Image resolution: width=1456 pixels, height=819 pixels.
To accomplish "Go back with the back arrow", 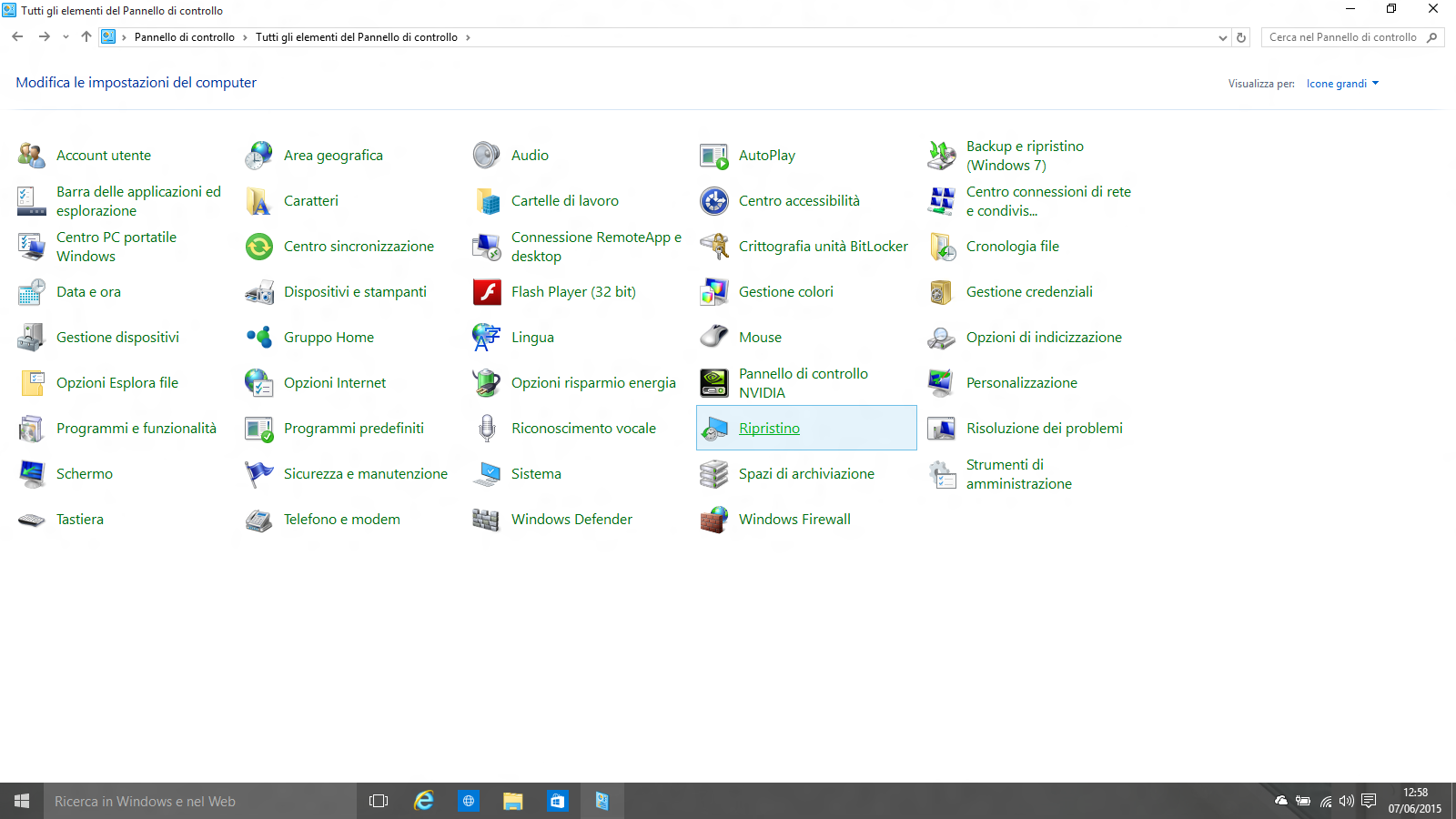I will [x=17, y=37].
